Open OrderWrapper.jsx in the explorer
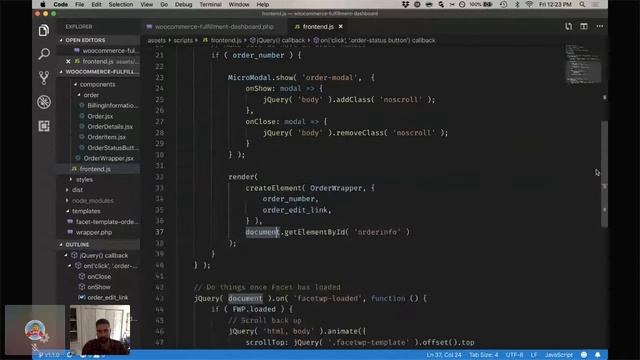Image resolution: width=640 pixels, height=360 pixels. [x=108, y=158]
